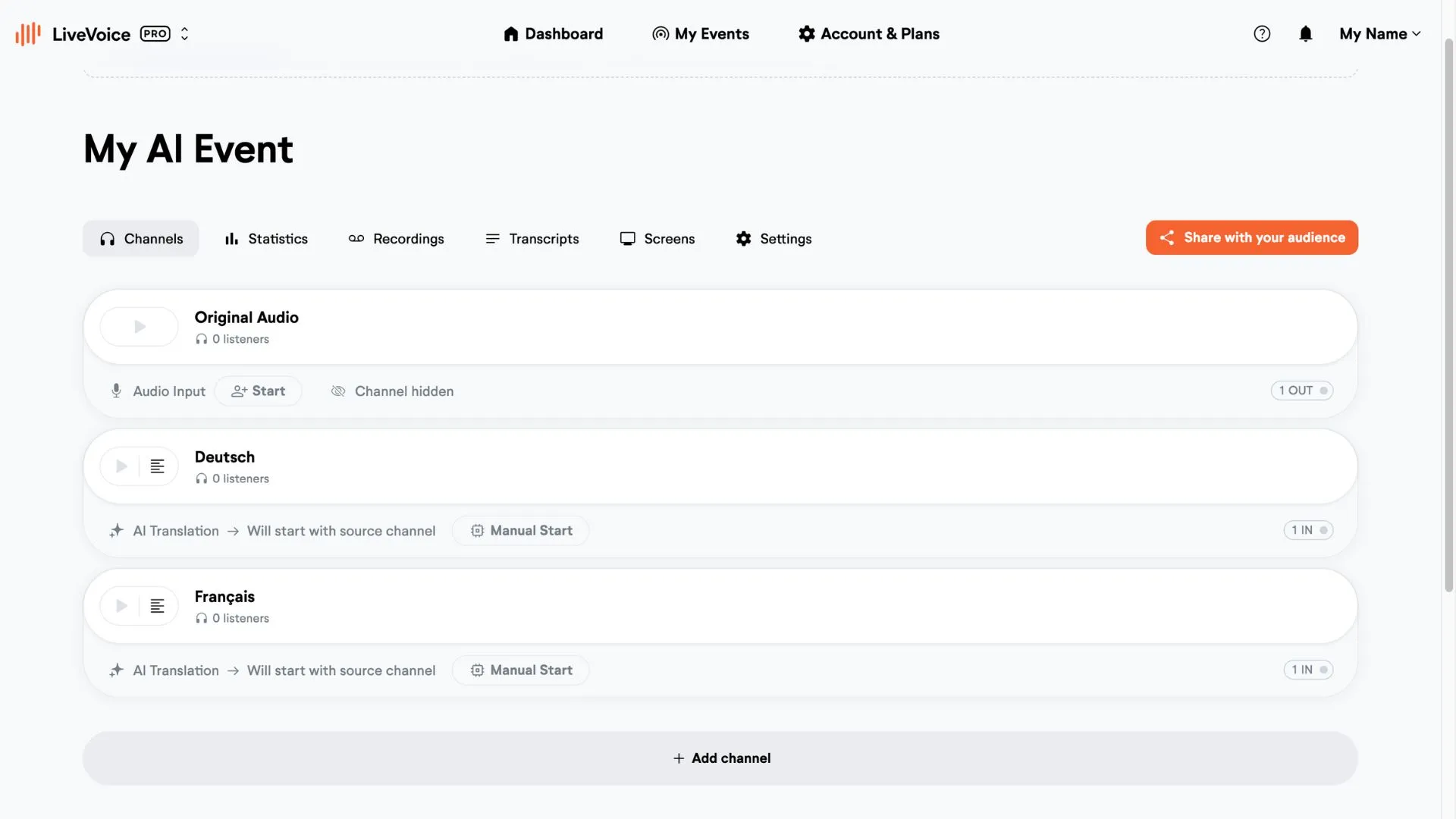Switch to the Channels tab
Image resolution: width=1456 pixels, height=819 pixels.
click(x=141, y=239)
